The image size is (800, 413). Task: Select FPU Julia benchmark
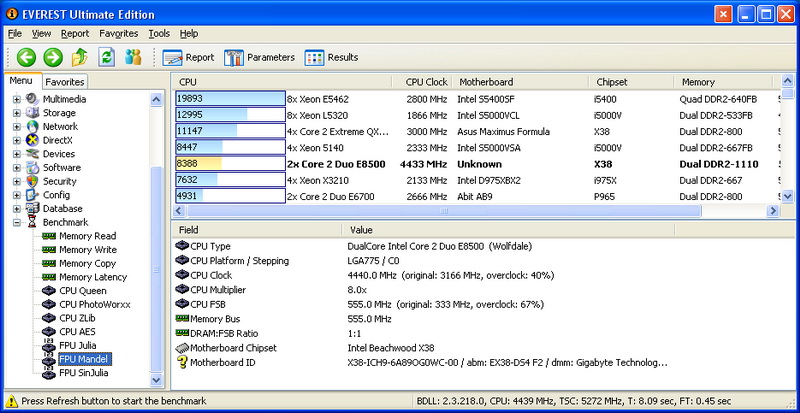[78, 346]
